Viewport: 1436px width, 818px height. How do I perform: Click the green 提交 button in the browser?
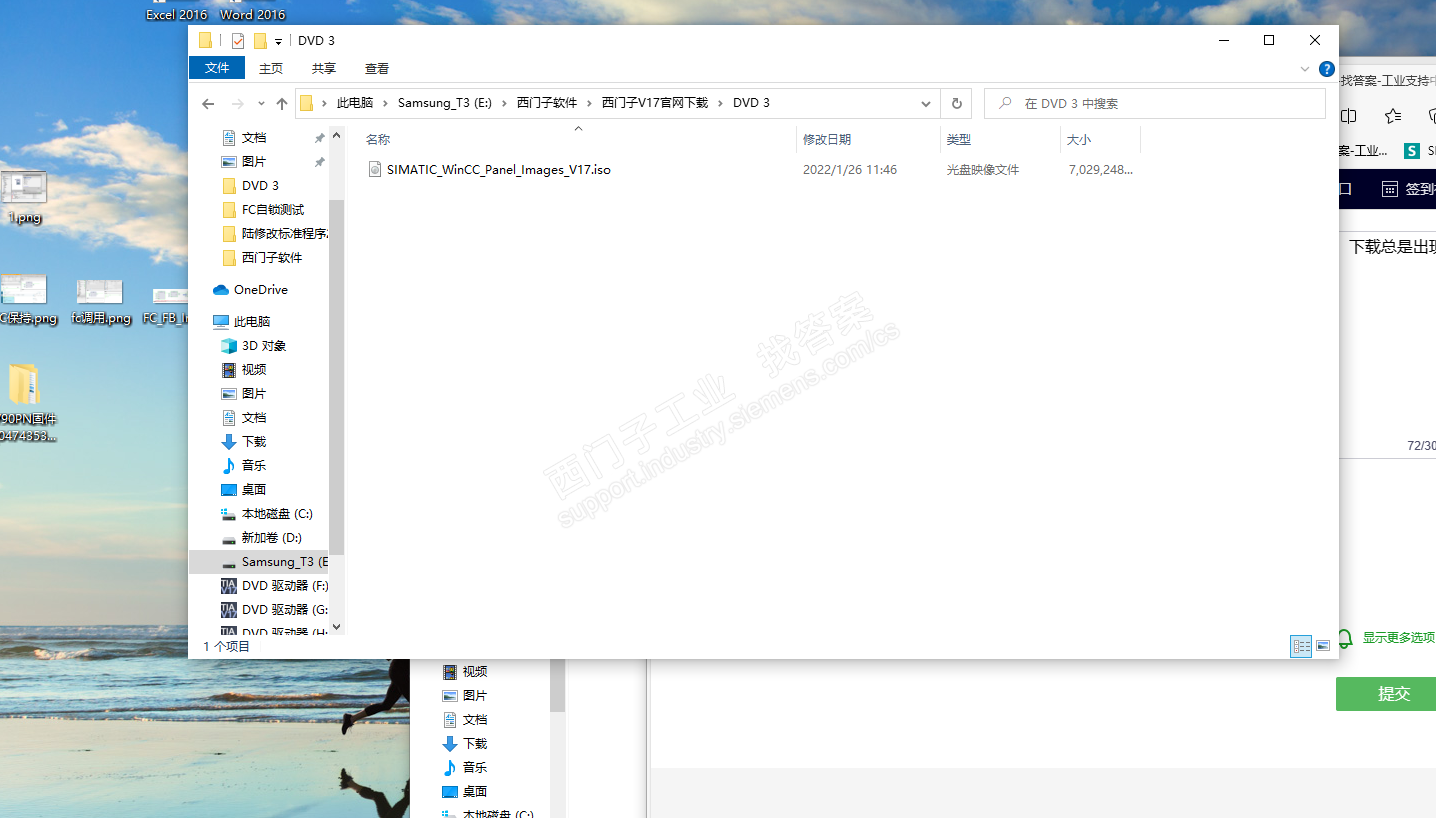[1386, 694]
